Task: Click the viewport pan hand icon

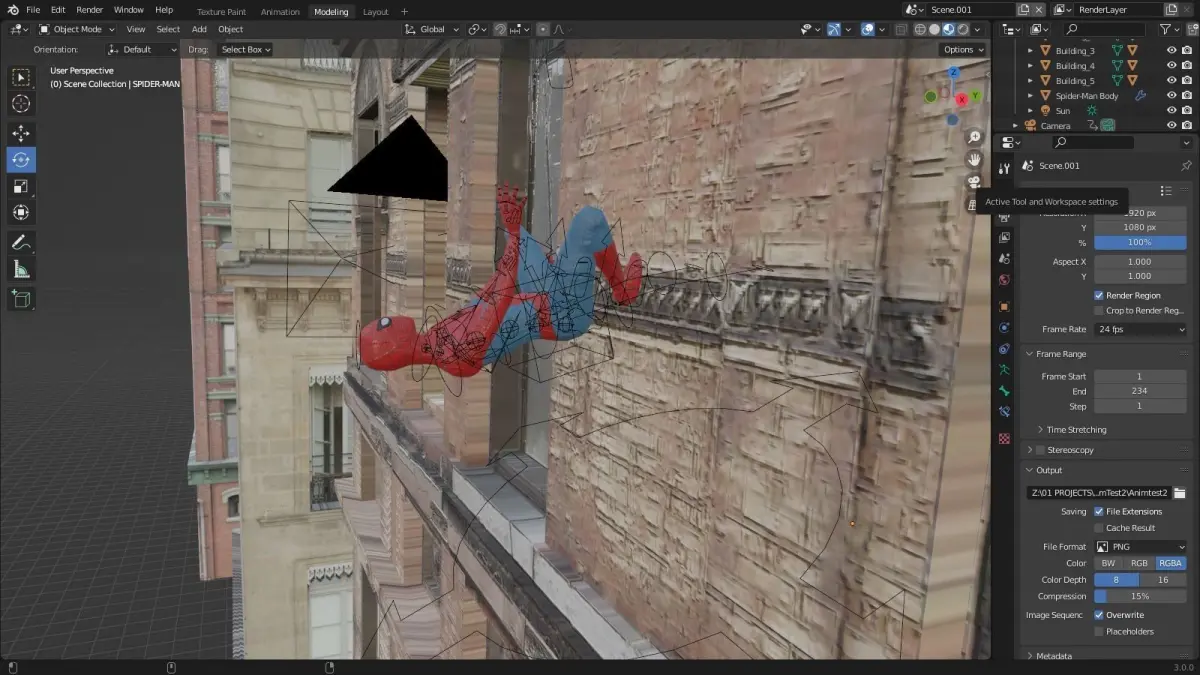Action: pos(975,160)
